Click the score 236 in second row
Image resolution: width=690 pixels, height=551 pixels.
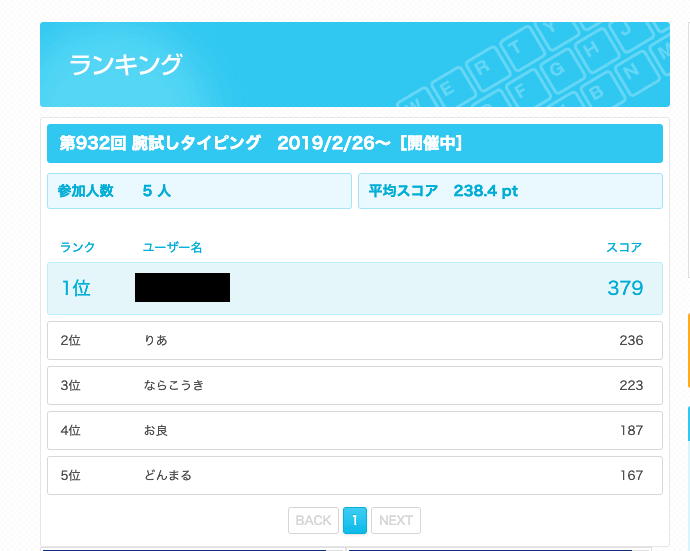click(631, 340)
